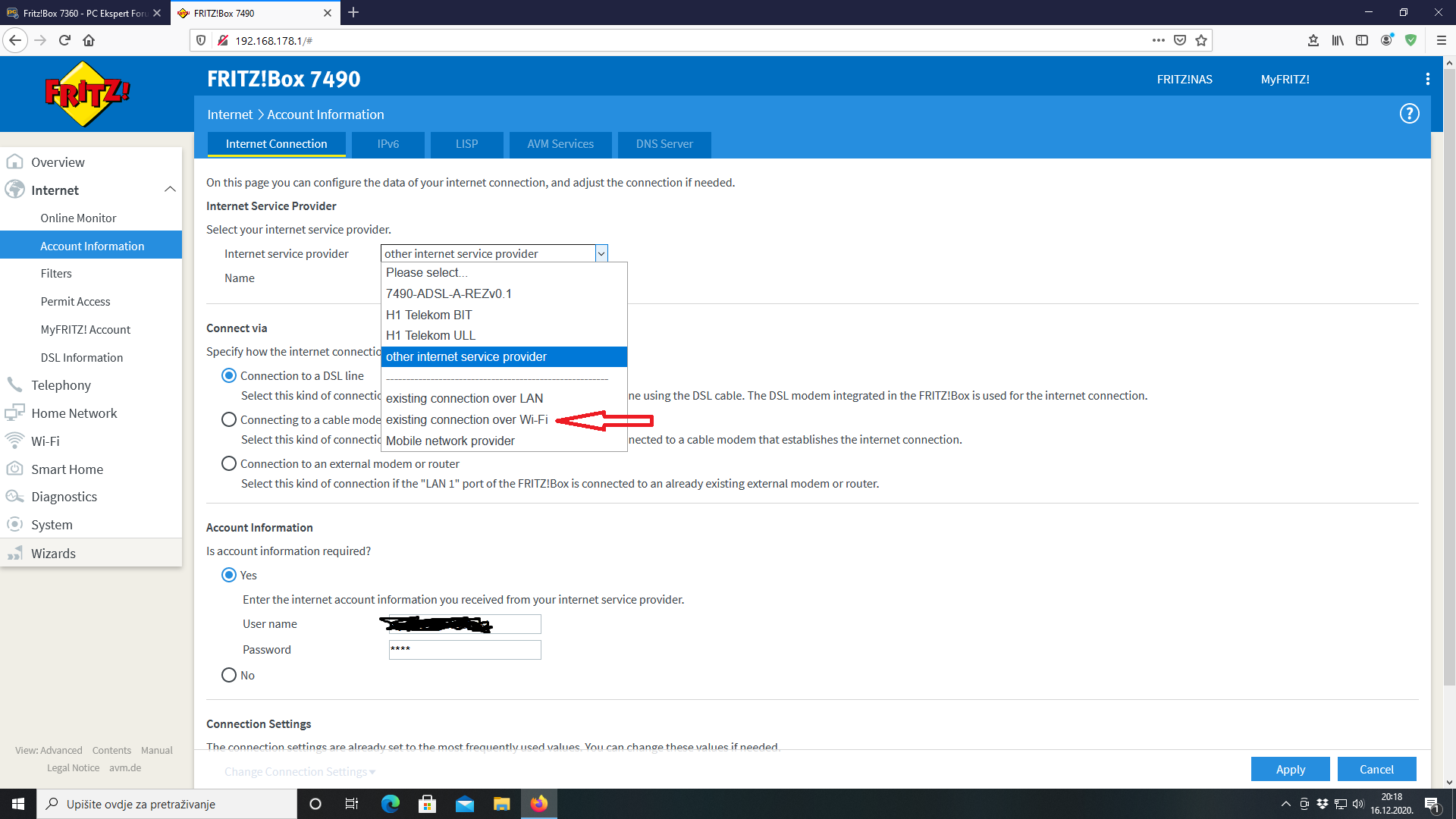Click the tracking protection shield icon
Viewport: 1456px width, 819px height.
pyautogui.click(x=201, y=40)
